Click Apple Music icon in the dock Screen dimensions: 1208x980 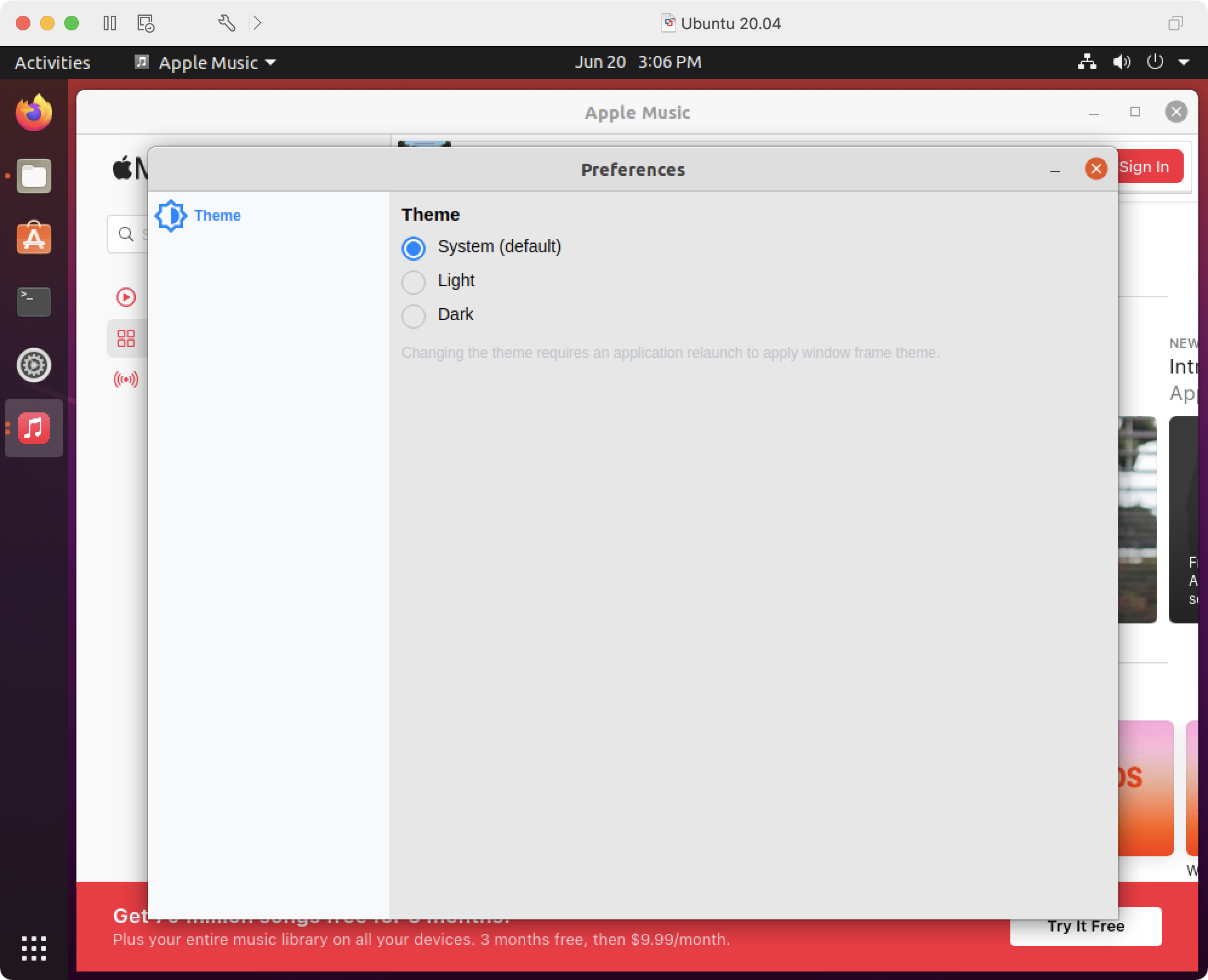34,428
